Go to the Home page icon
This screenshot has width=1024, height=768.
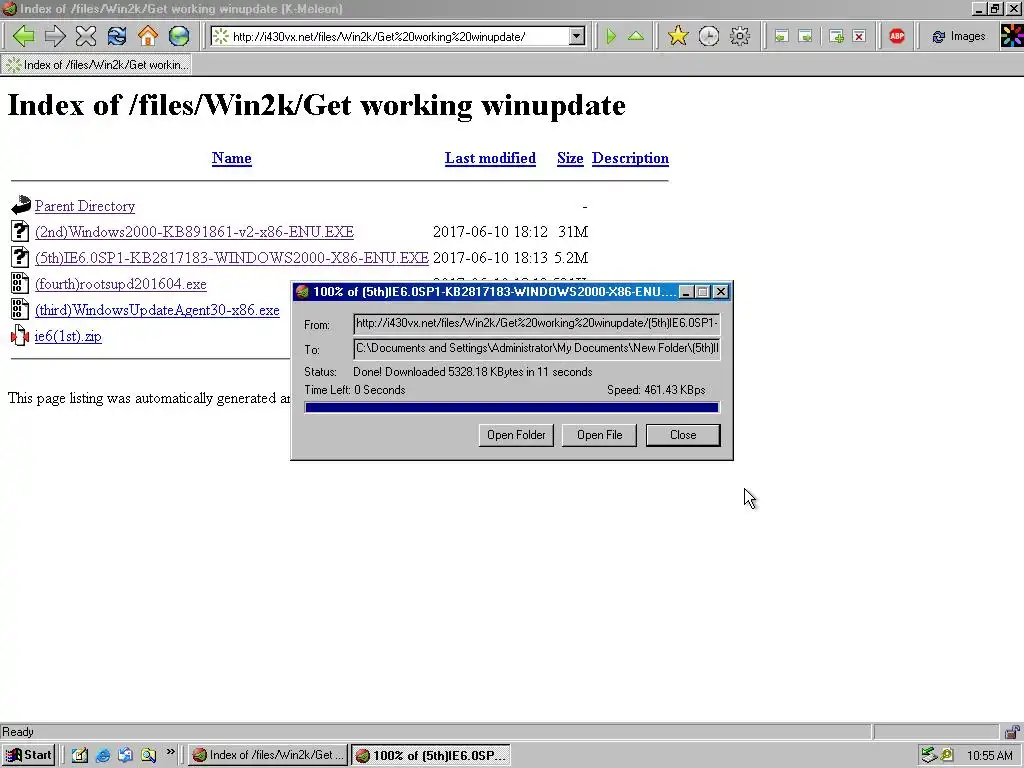(x=148, y=36)
